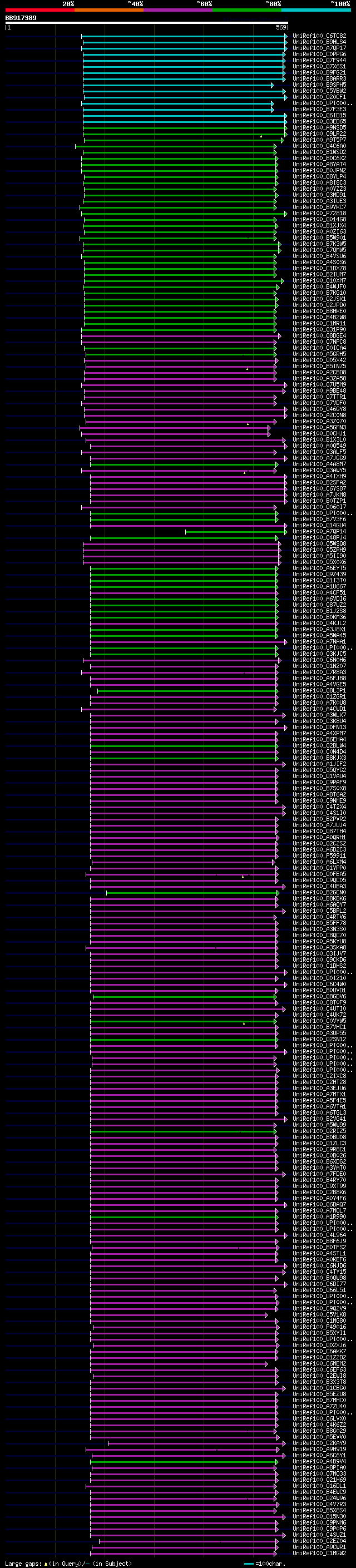The height and width of the screenshot is (1568, 356).
Task: Select hit label UniRef100_Q3KJC5
Action: 319,654
